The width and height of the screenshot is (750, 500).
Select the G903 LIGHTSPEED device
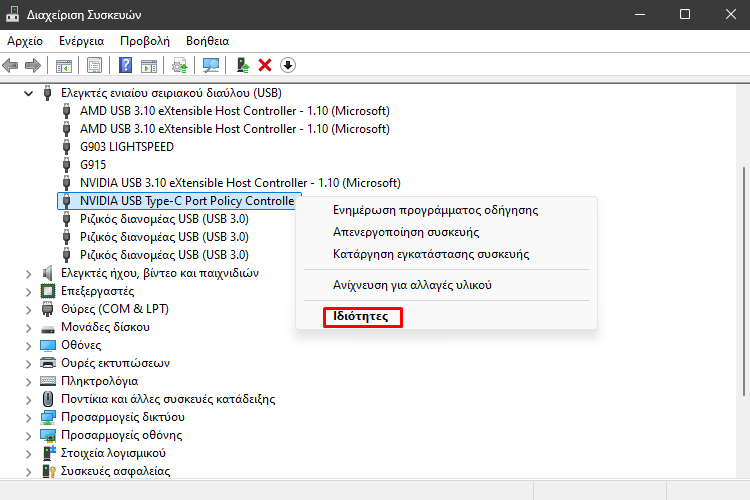point(127,147)
